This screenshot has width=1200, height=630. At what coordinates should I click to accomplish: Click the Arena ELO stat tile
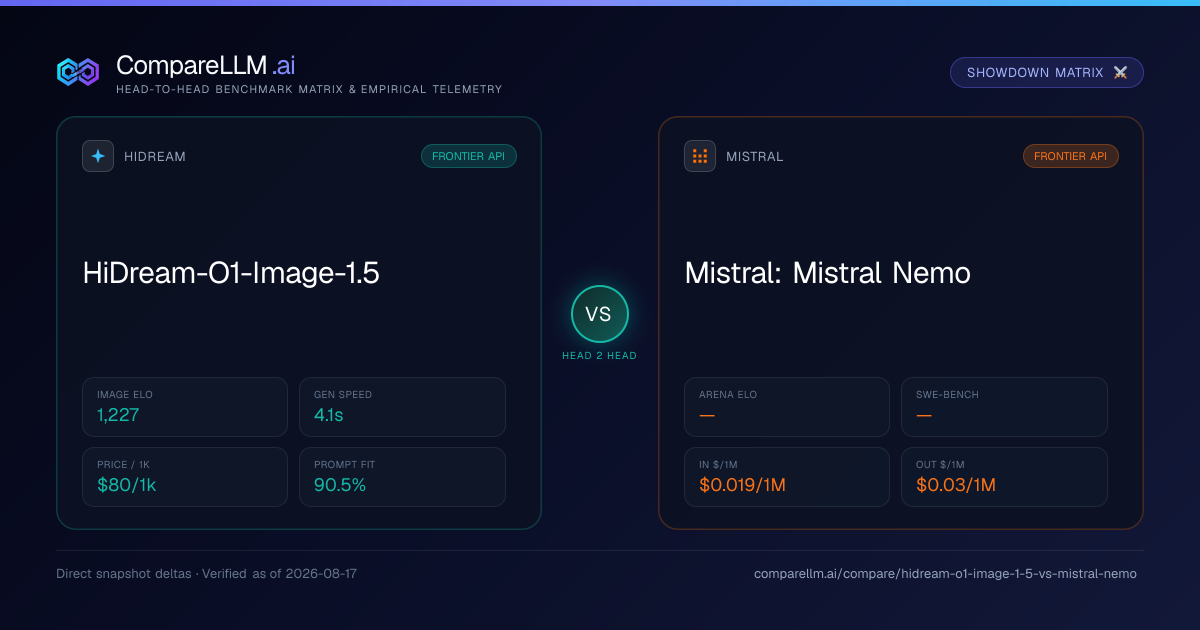tap(787, 407)
